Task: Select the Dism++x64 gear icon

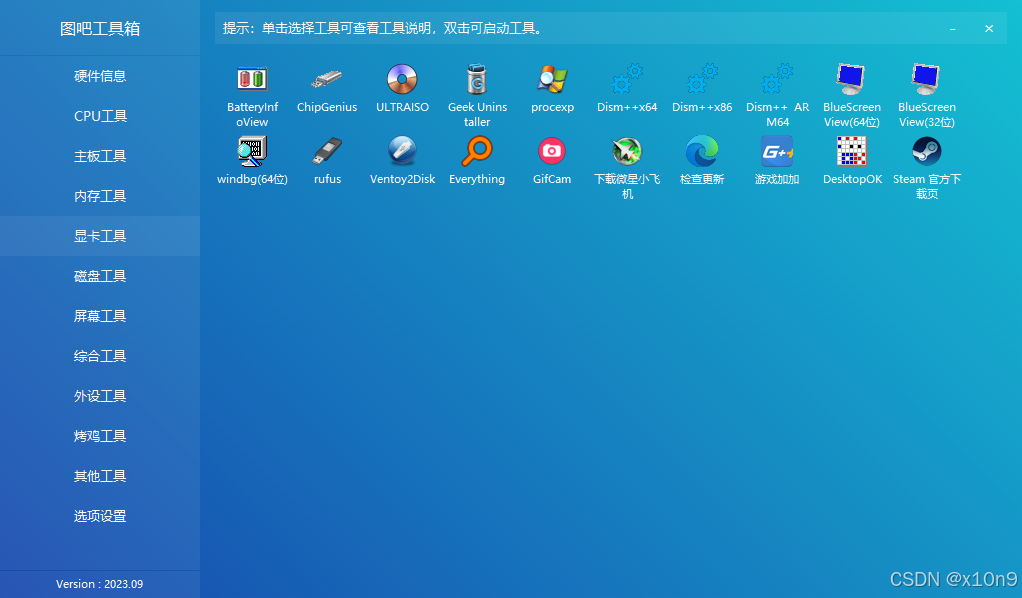Action: (627, 80)
